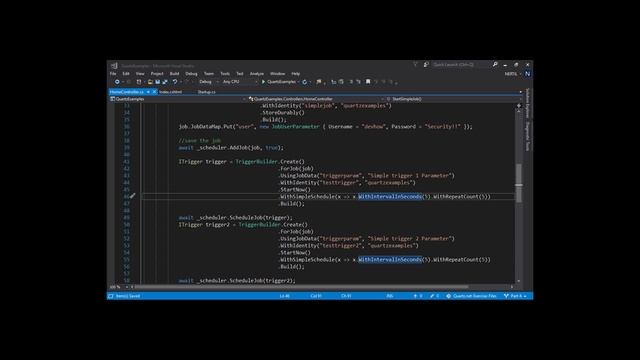This screenshot has width=640, height=360.
Task: Click the split editor handle above scrollbar
Action: (519, 105)
